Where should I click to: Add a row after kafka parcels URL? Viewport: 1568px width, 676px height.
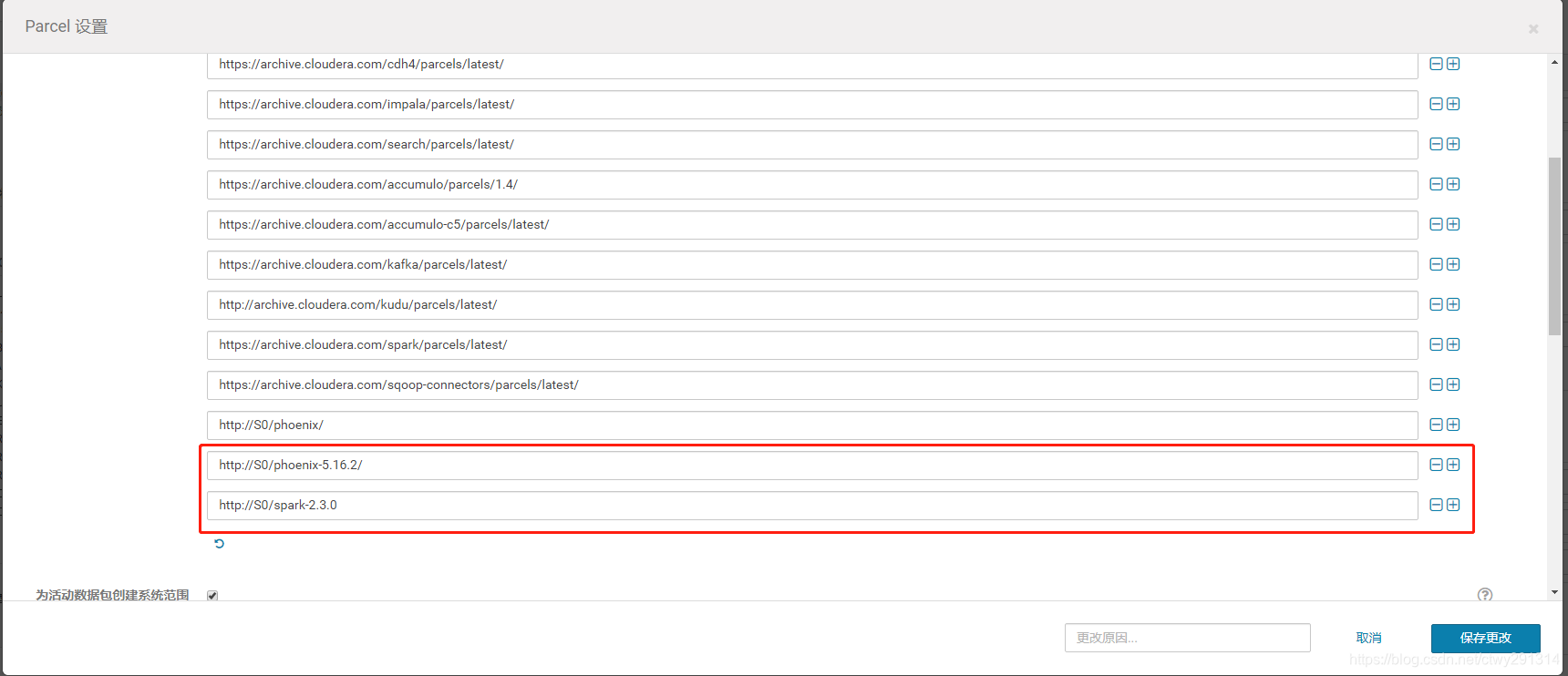coord(1453,264)
